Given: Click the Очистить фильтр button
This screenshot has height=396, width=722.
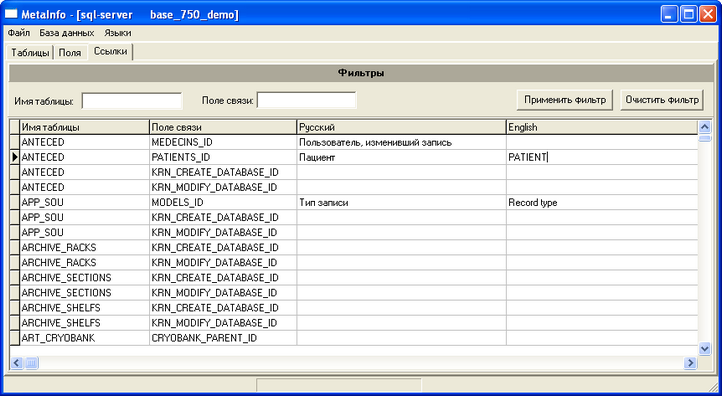Looking at the screenshot, I should tap(662, 100).
